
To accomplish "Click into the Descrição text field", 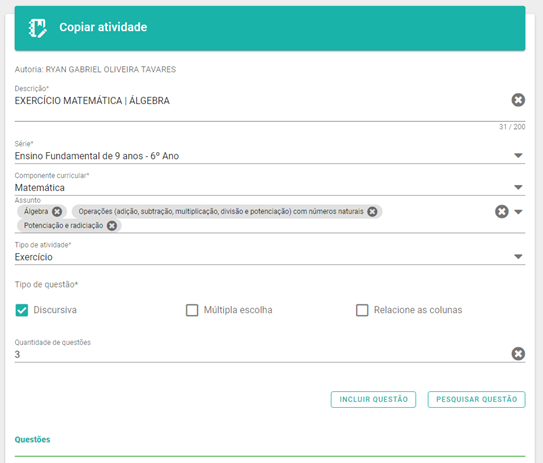I will (260, 101).
